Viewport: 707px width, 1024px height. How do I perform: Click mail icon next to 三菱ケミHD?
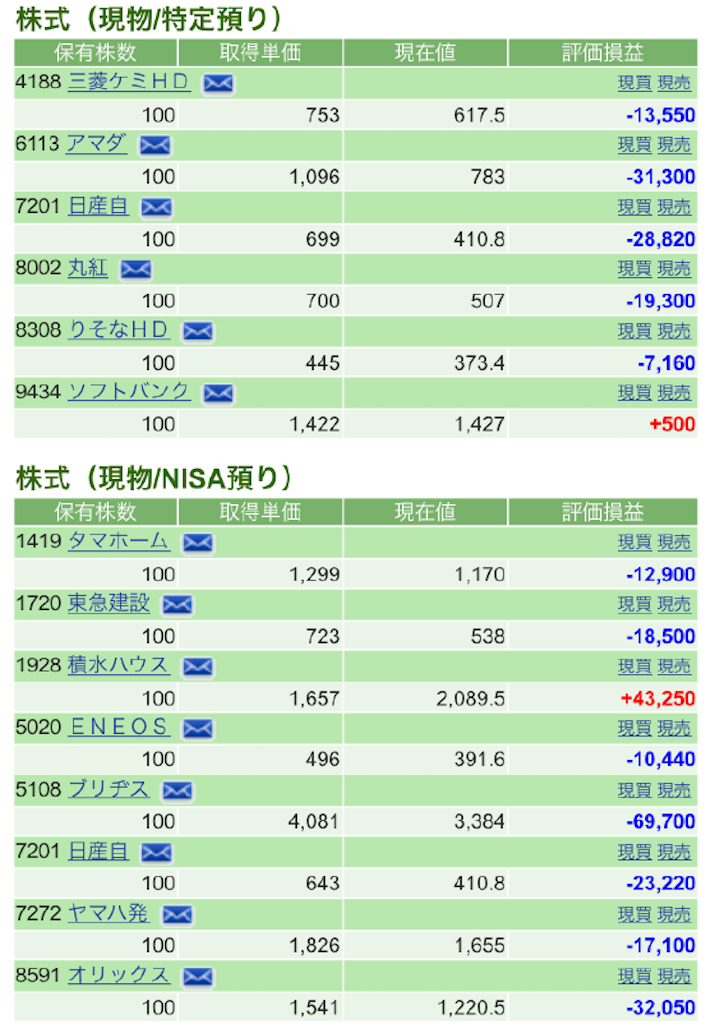(x=218, y=84)
